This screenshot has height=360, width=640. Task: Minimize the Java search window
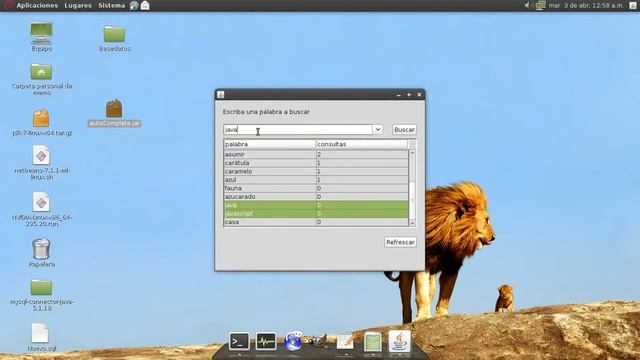[399, 95]
